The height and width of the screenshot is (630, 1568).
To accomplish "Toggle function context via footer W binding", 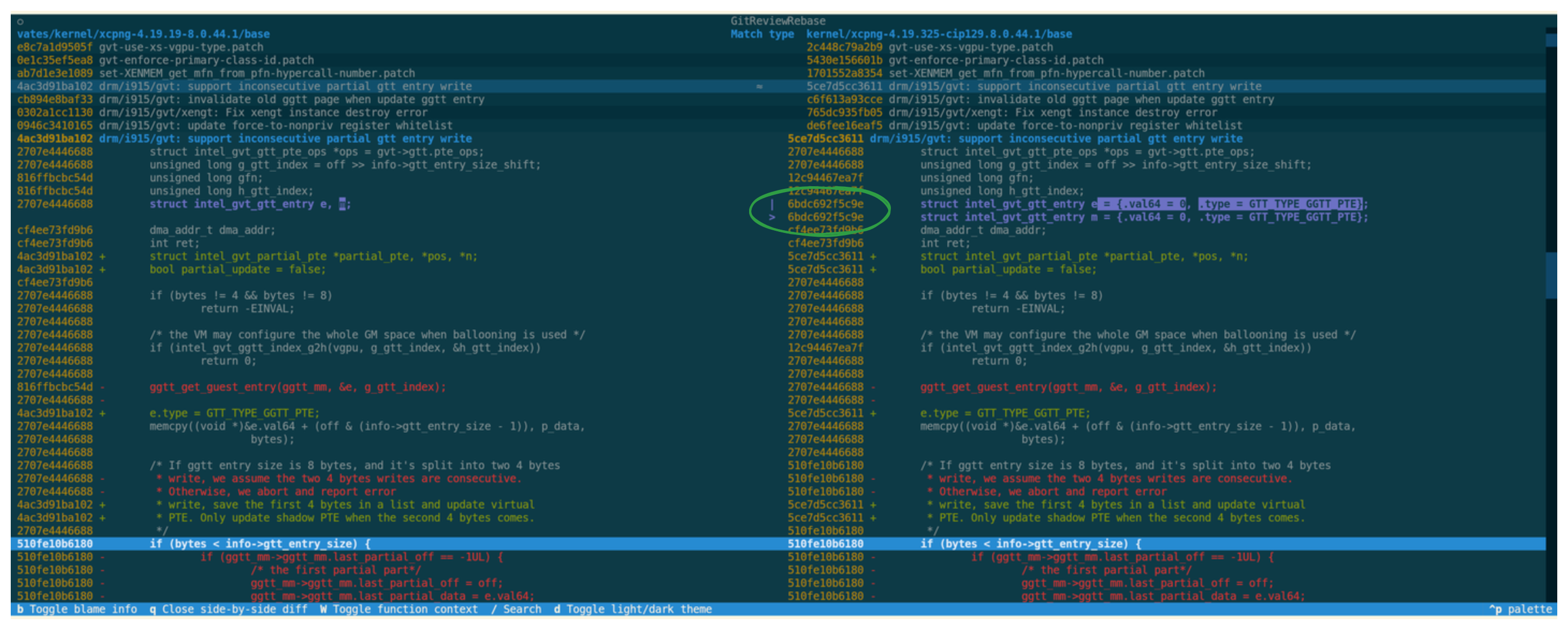I will [x=400, y=609].
